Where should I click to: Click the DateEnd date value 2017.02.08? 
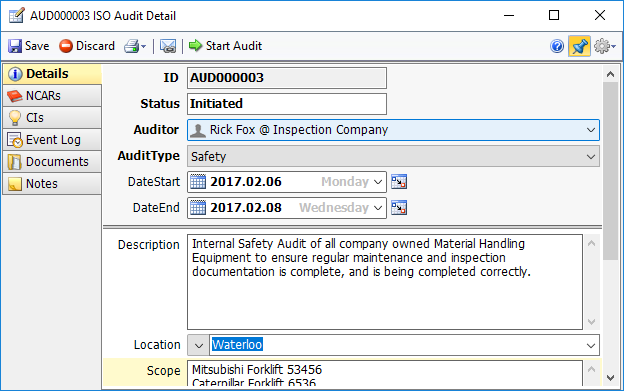(x=246, y=208)
